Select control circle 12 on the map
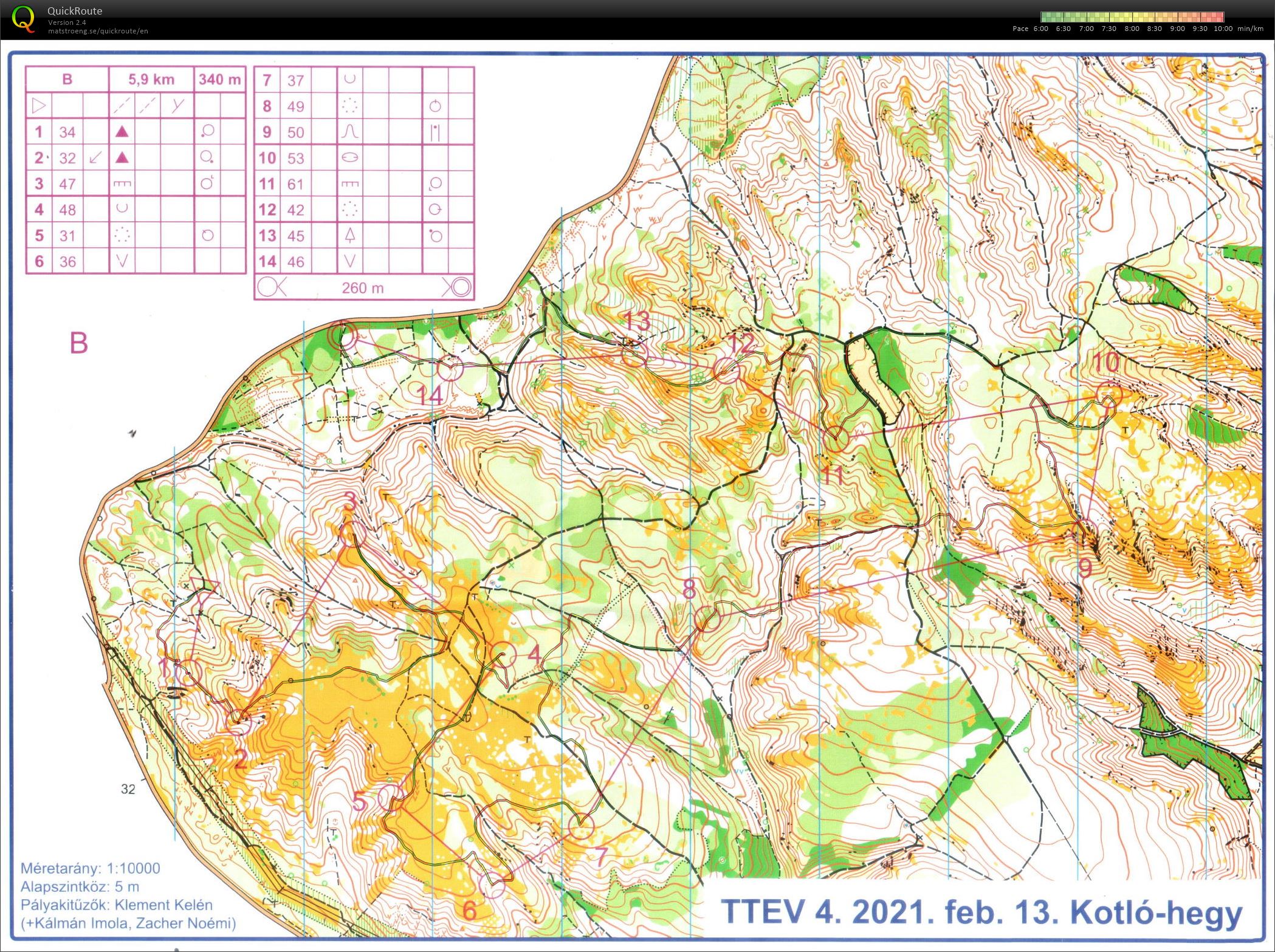1275x952 pixels. pyautogui.click(x=726, y=370)
